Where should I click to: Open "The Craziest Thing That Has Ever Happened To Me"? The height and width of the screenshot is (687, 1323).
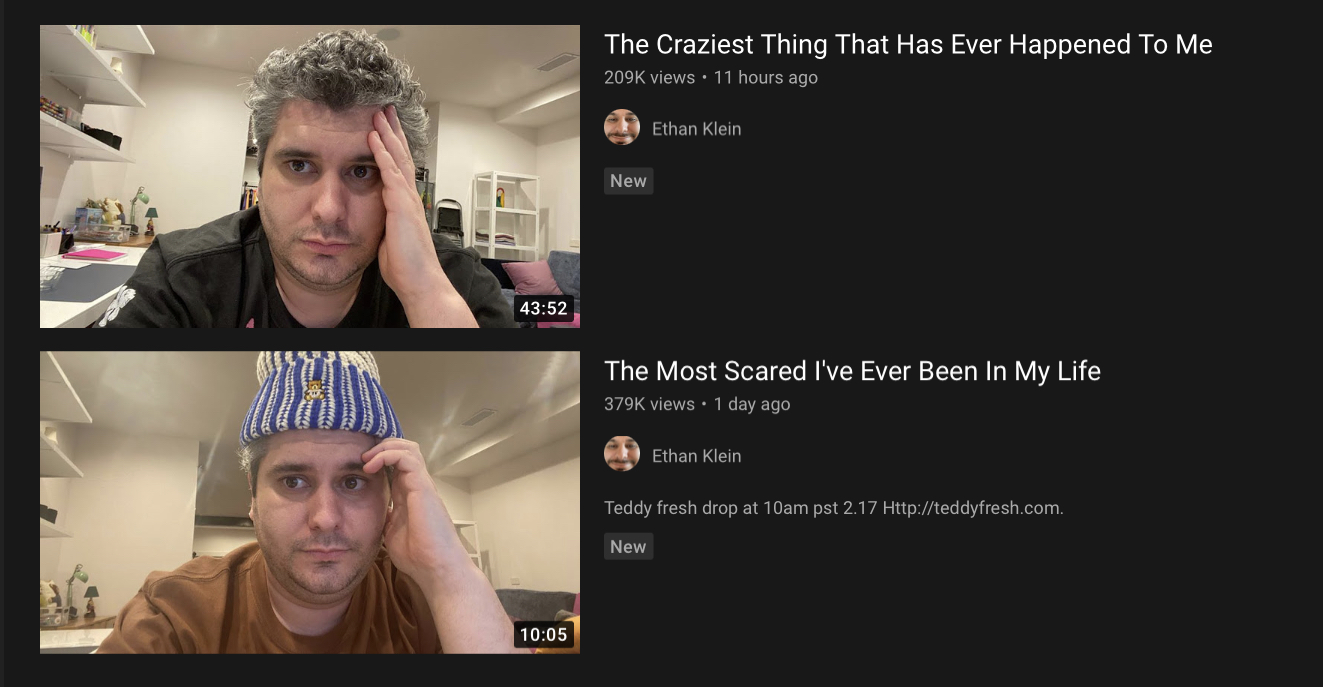908,44
